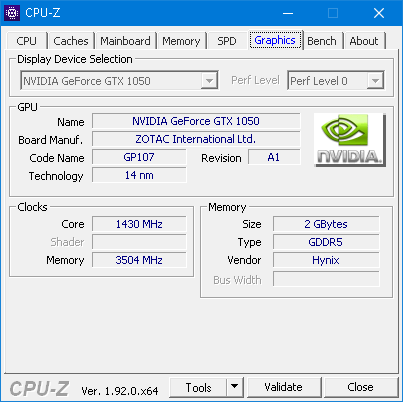Screen dimensions: 403x402
Task: Click the Tools button
Action: 198,387
